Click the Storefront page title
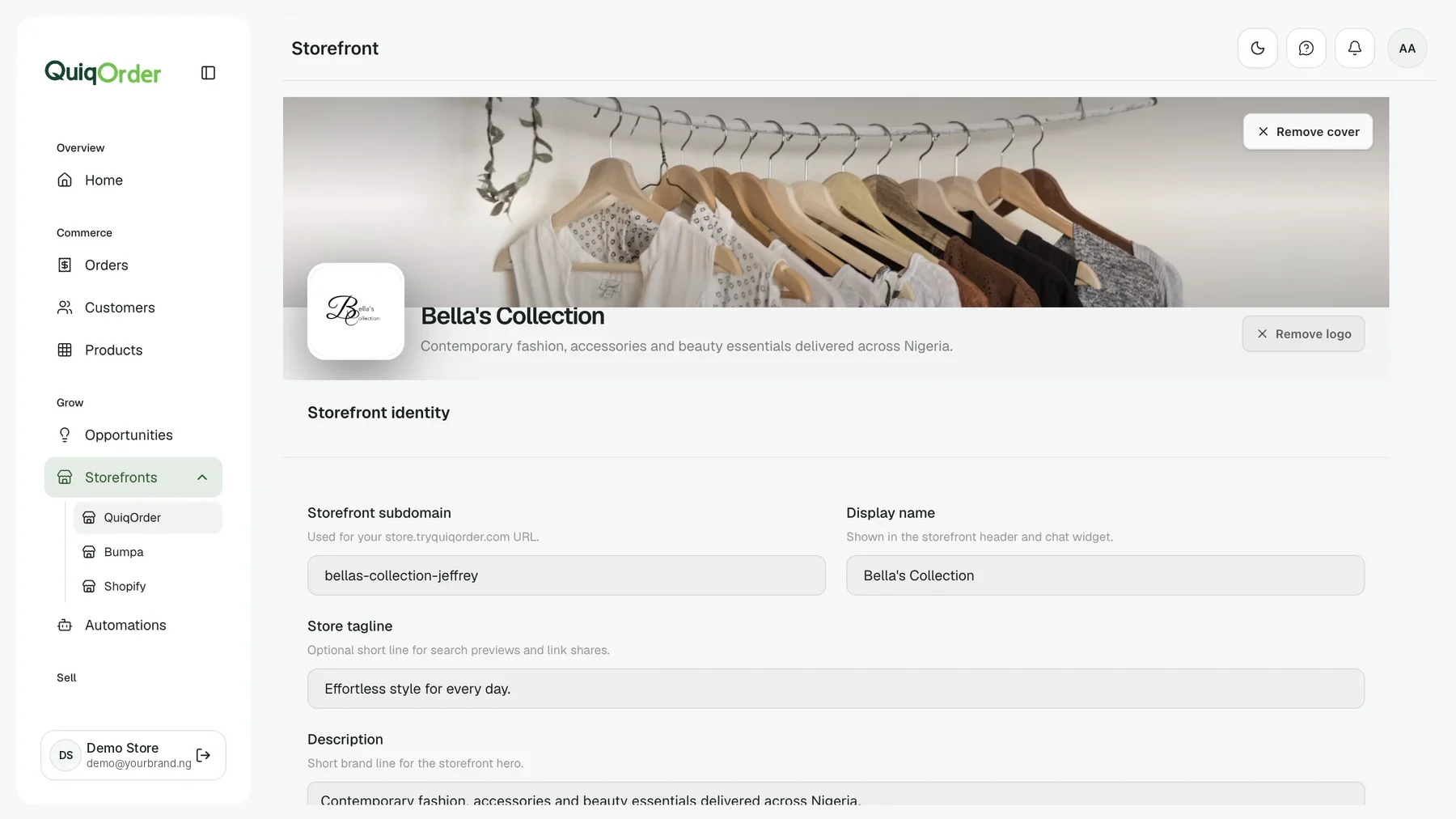The width and height of the screenshot is (1456, 819). pyautogui.click(x=335, y=49)
